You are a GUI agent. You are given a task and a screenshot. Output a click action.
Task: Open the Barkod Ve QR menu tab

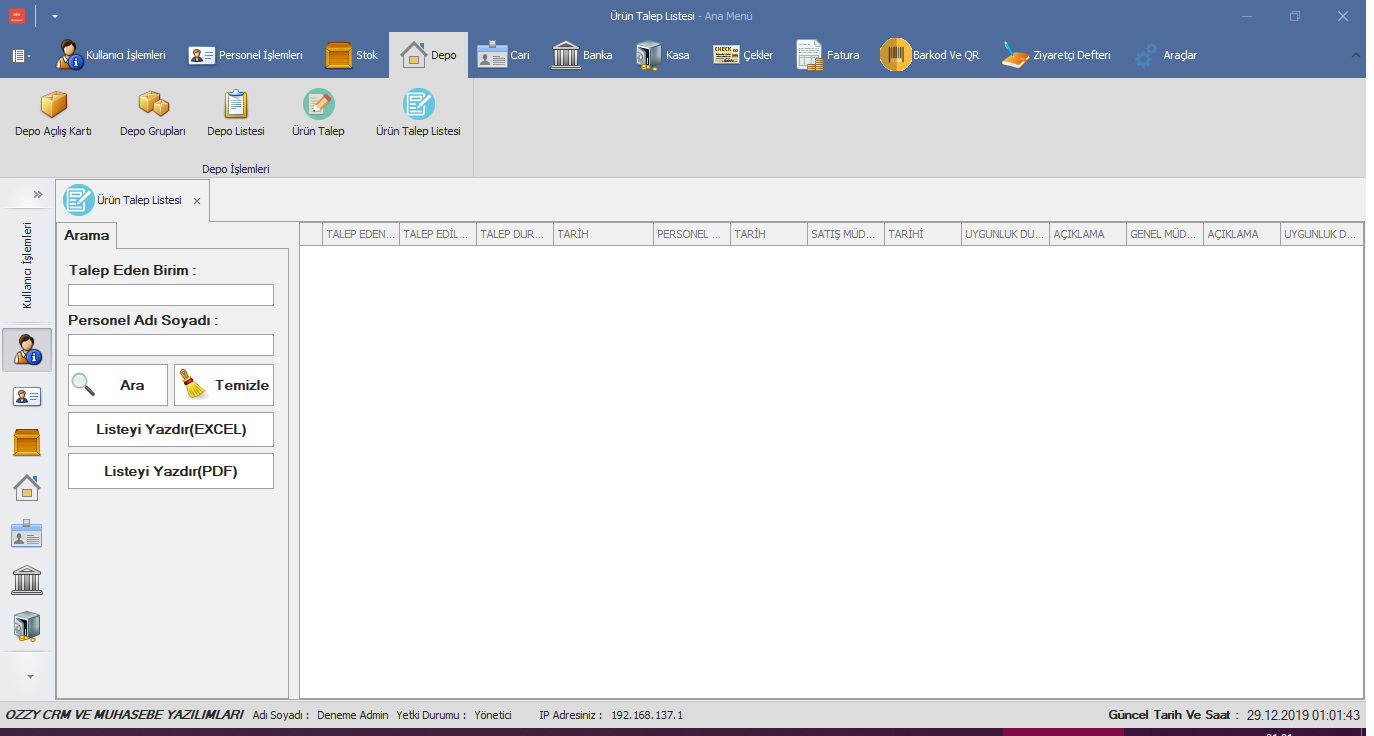click(x=930, y=55)
